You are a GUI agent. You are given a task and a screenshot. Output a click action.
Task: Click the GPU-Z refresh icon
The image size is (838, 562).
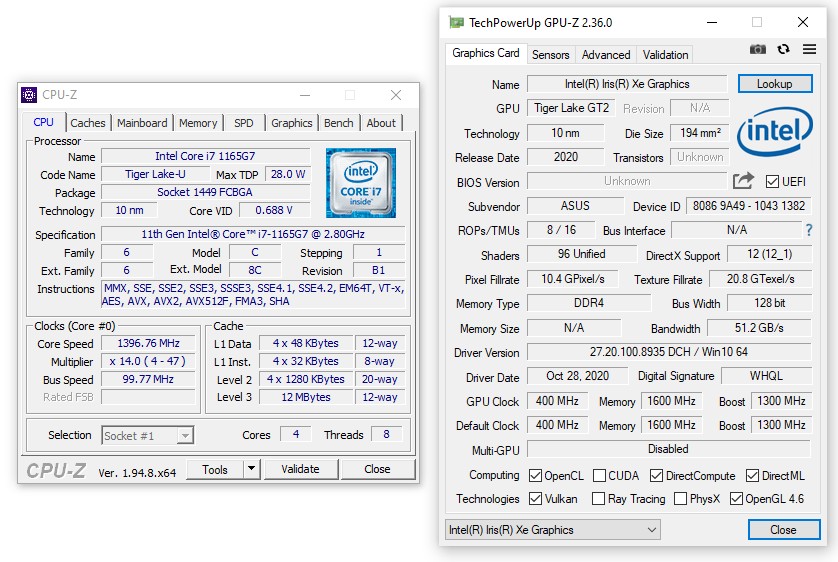pos(783,49)
